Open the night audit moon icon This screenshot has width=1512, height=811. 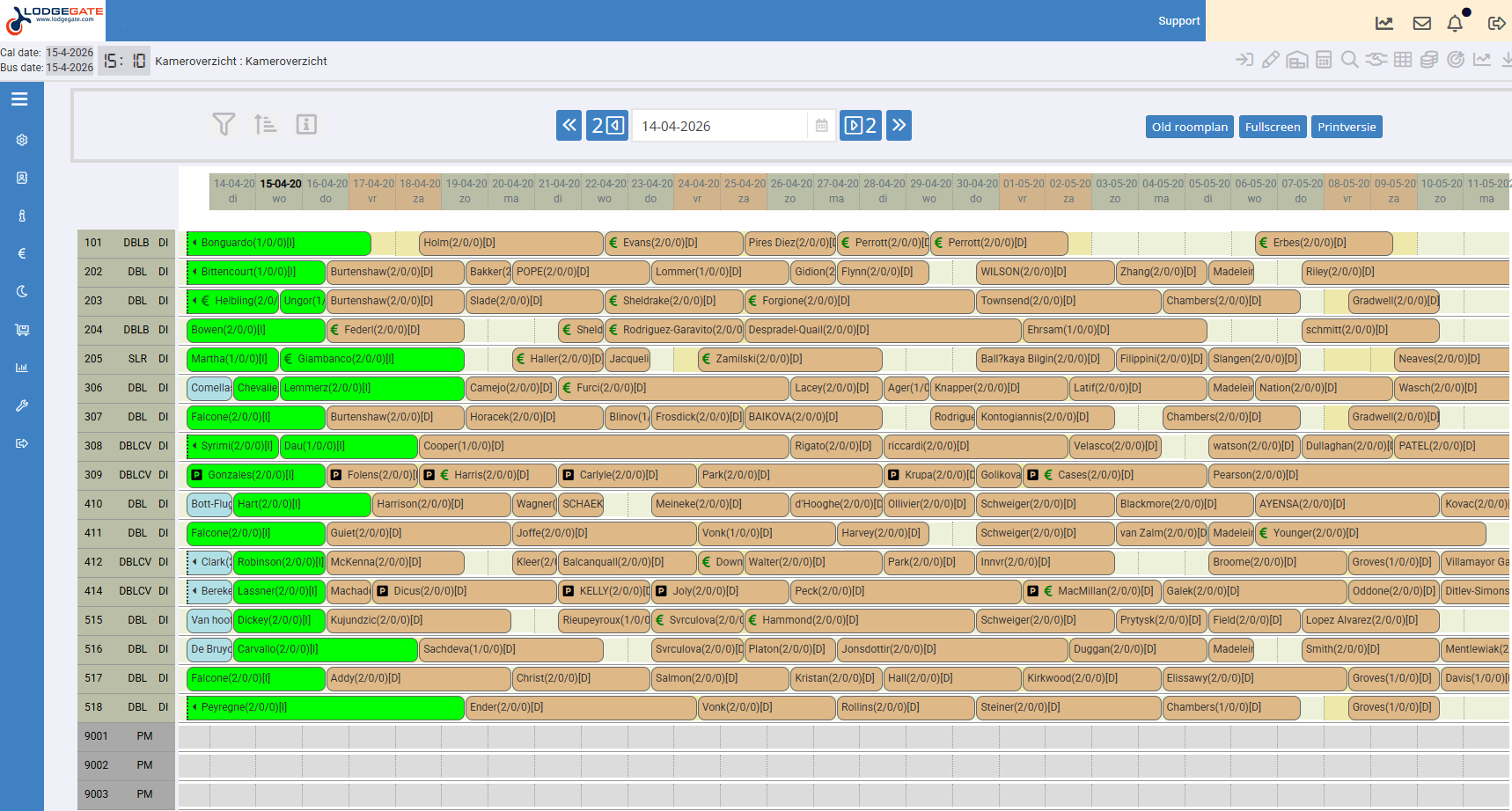click(x=22, y=291)
